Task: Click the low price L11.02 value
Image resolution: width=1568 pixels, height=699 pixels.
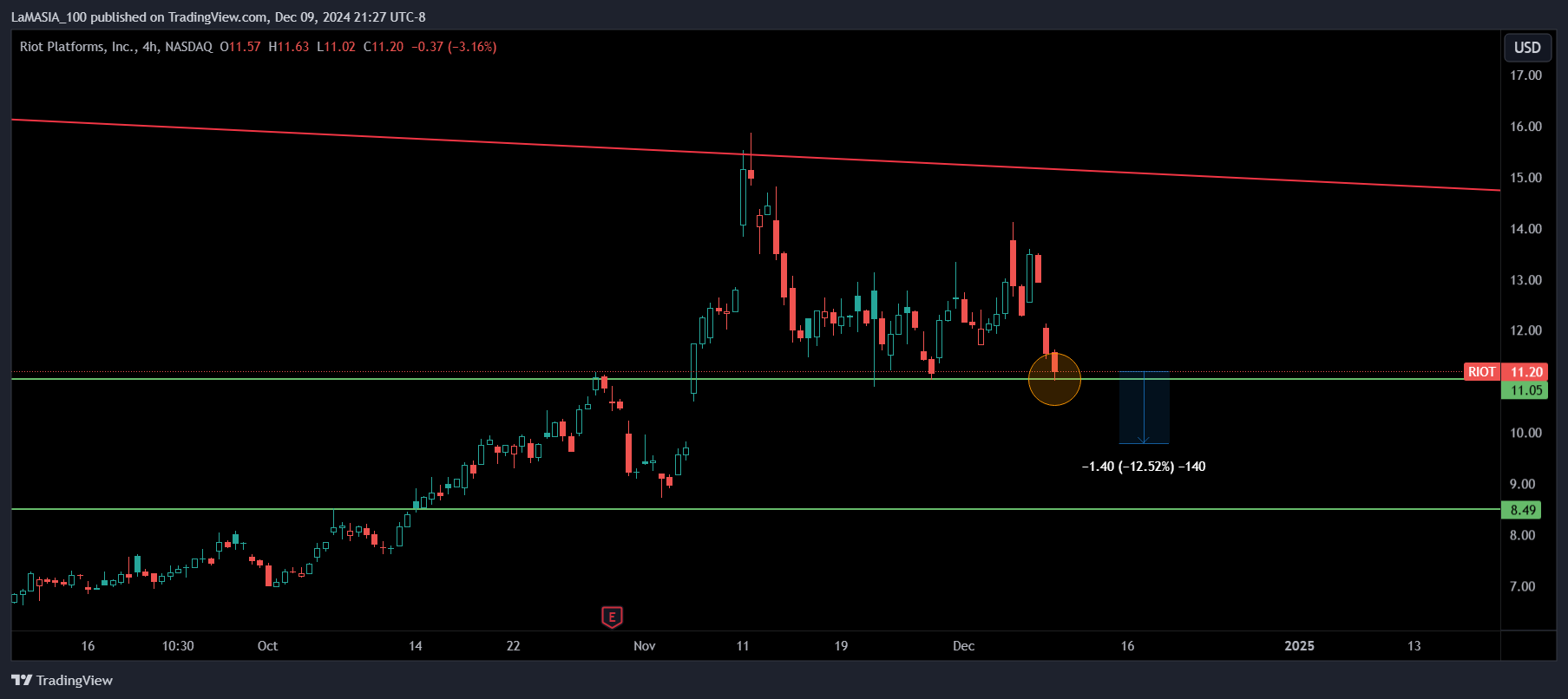Action: pos(337,47)
